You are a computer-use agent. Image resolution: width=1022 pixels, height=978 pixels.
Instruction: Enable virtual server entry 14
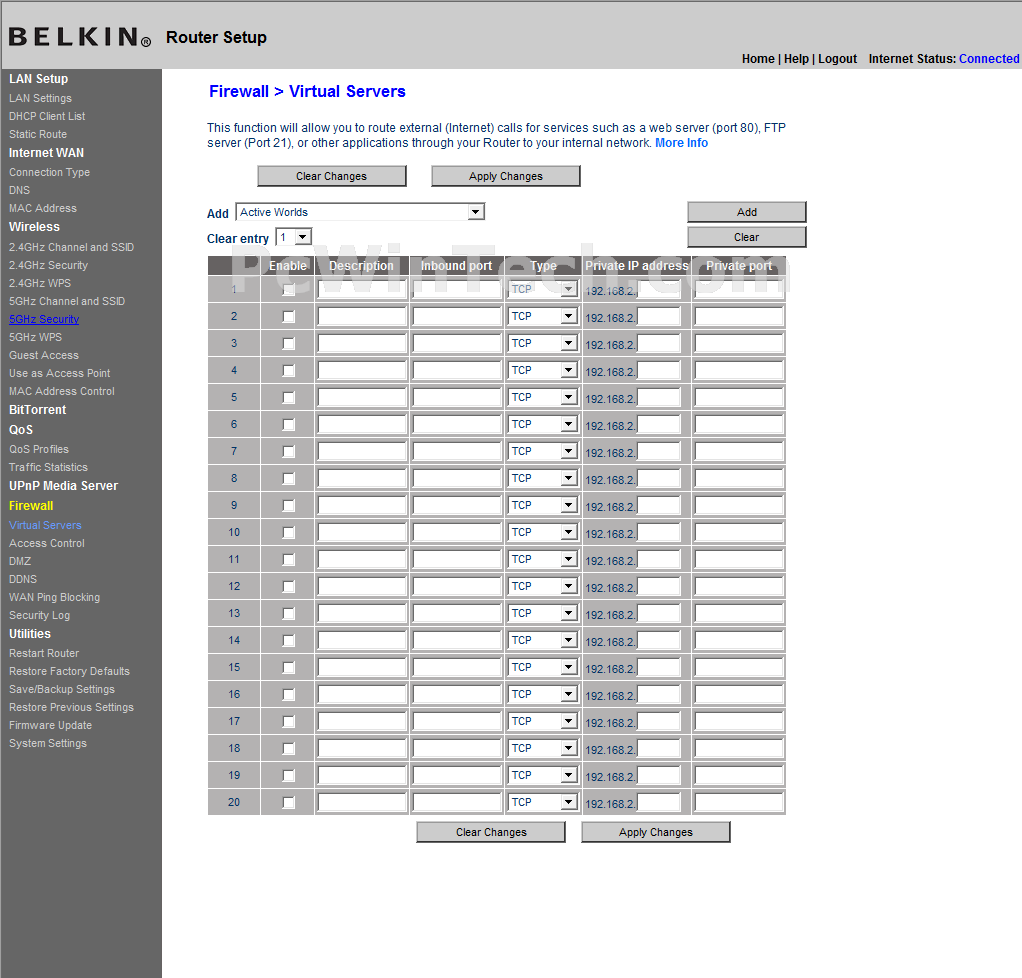coord(288,641)
